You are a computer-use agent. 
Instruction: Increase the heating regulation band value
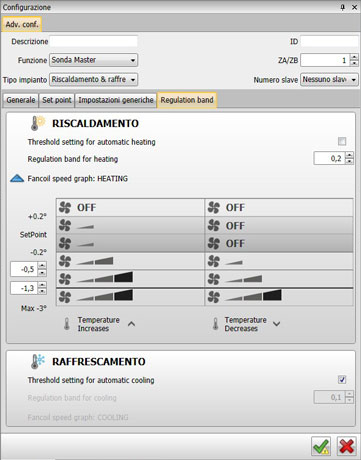349,155
